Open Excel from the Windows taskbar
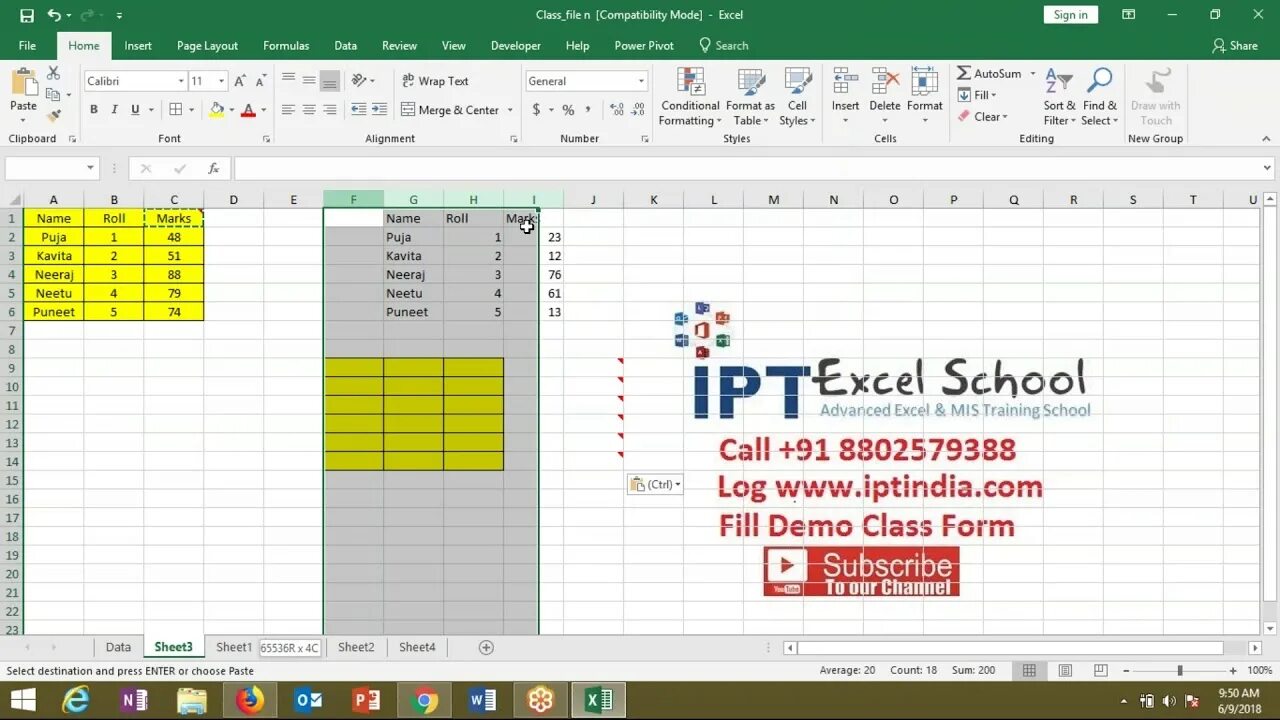This screenshot has height=720, width=1280. (599, 701)
